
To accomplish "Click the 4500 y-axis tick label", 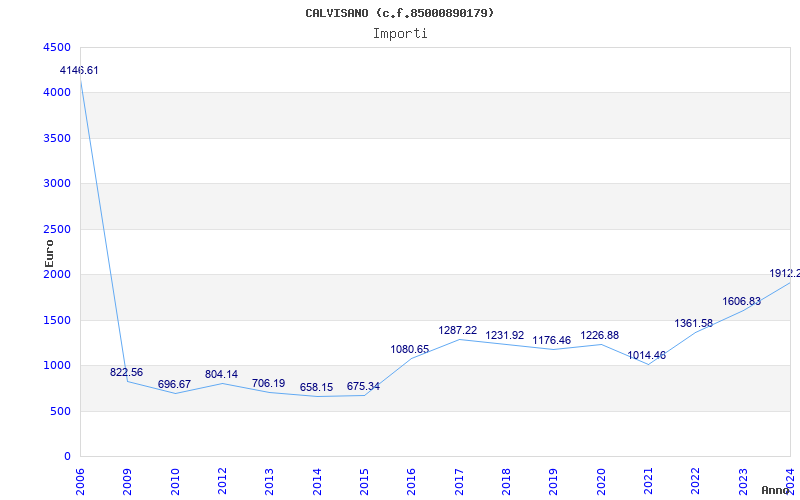I will click(x=57, y=47).
